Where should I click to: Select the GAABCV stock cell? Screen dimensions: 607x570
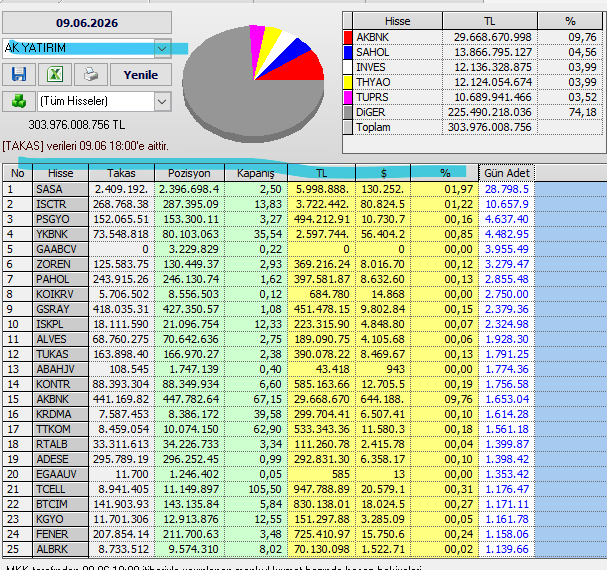click(60, 249)
